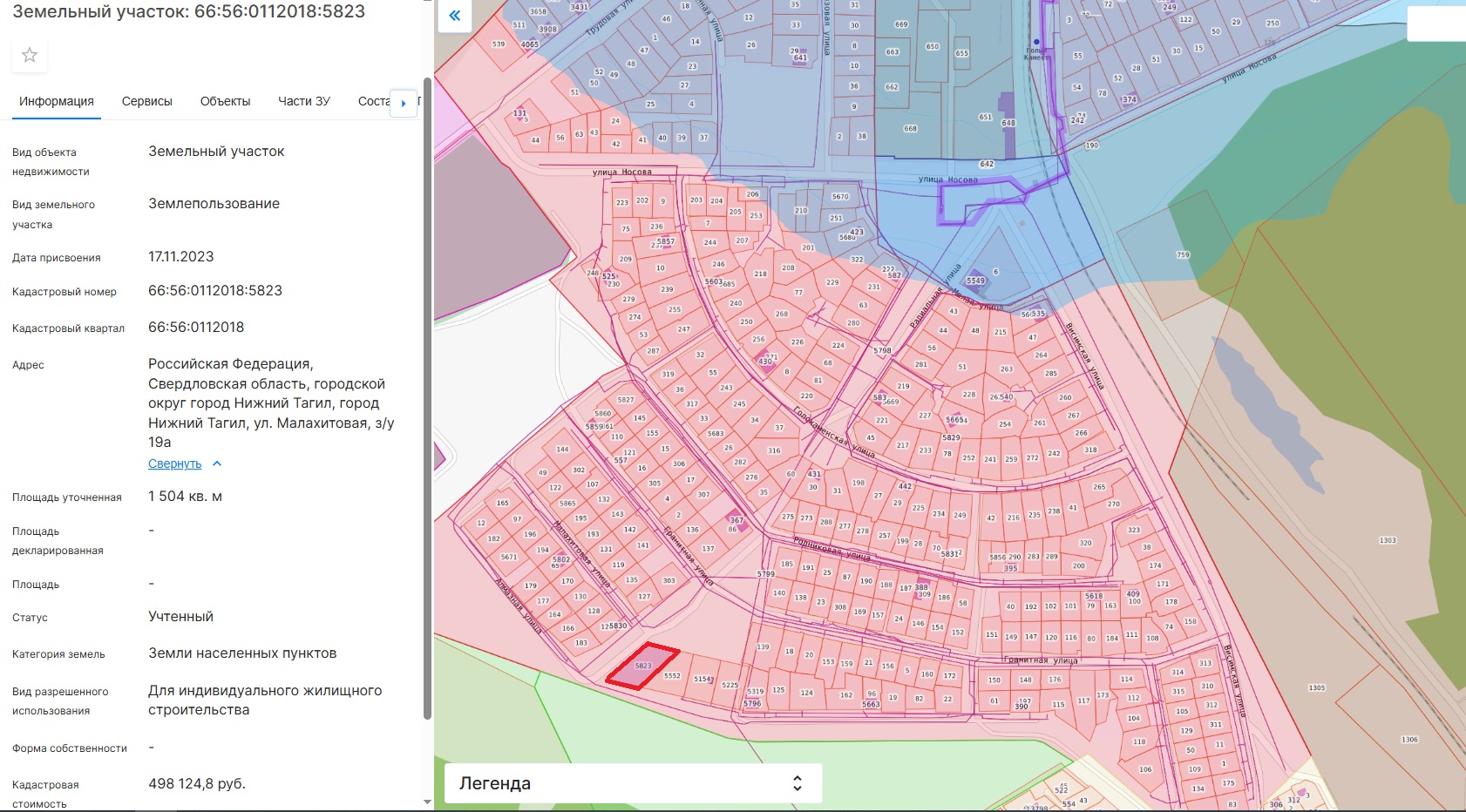Screen dimensions: 1466x812
Task: Open the Сервисы tab
Action: pos(147,101)
